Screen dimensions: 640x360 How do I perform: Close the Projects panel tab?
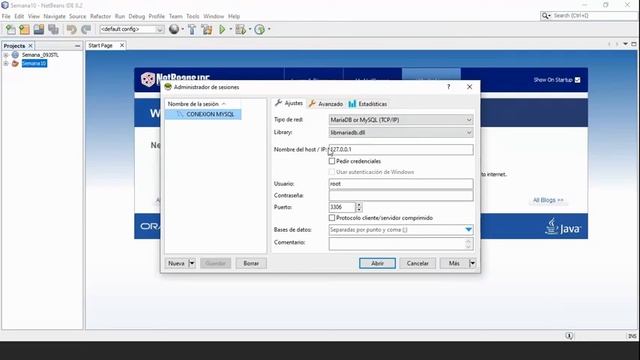click(x=30, y=46)
